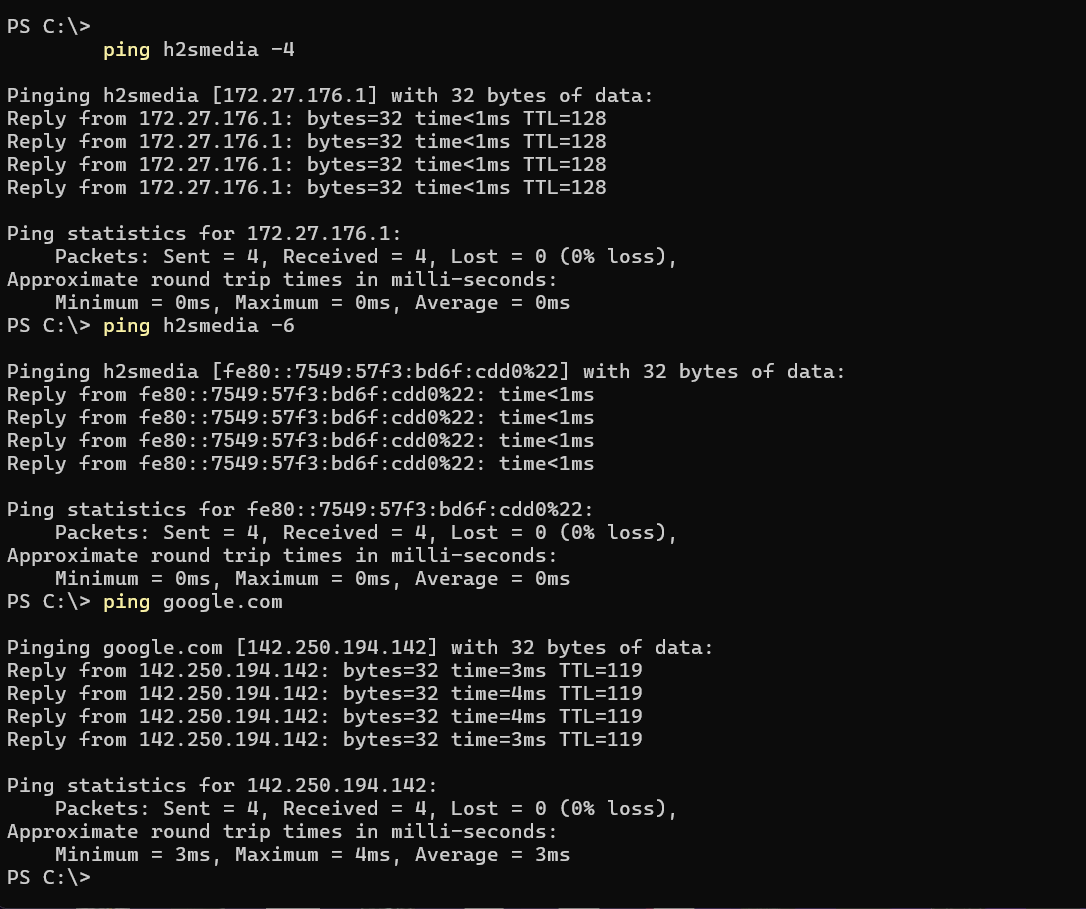Click the first 'Reply from 142.250.194.142' line
This screenshot has height=909, width=1086.
(324, 670)
